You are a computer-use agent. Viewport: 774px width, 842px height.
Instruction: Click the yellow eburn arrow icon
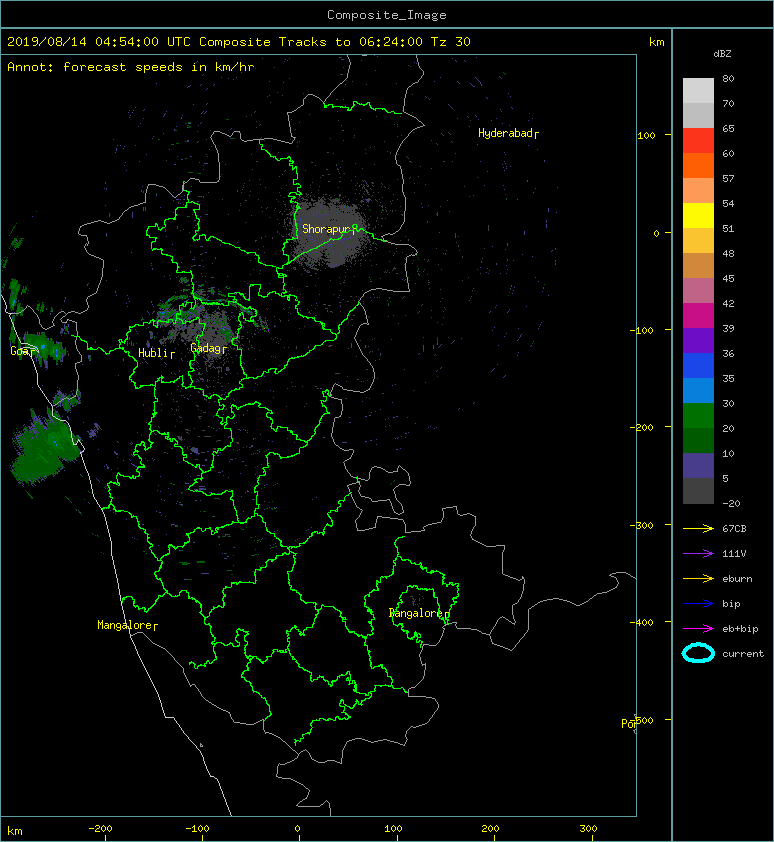tap(698, 578)
